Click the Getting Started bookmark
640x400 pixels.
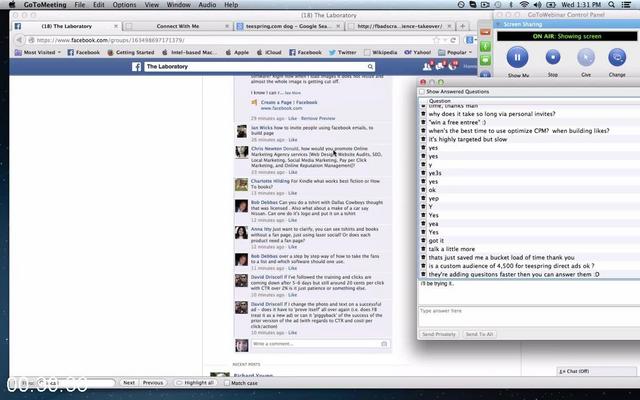tap(131, 52)
